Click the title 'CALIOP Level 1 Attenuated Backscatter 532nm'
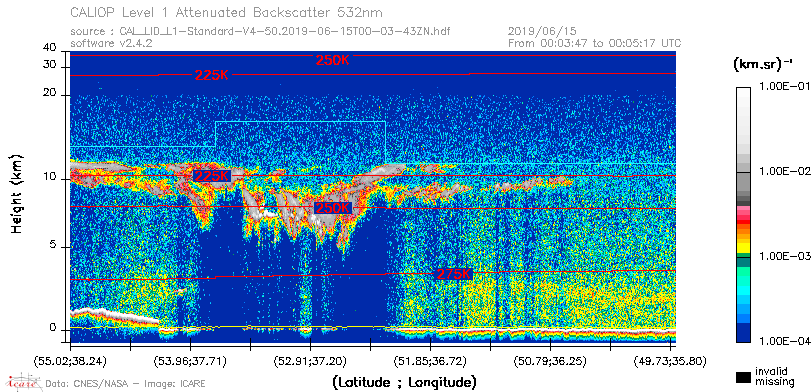 227,12
